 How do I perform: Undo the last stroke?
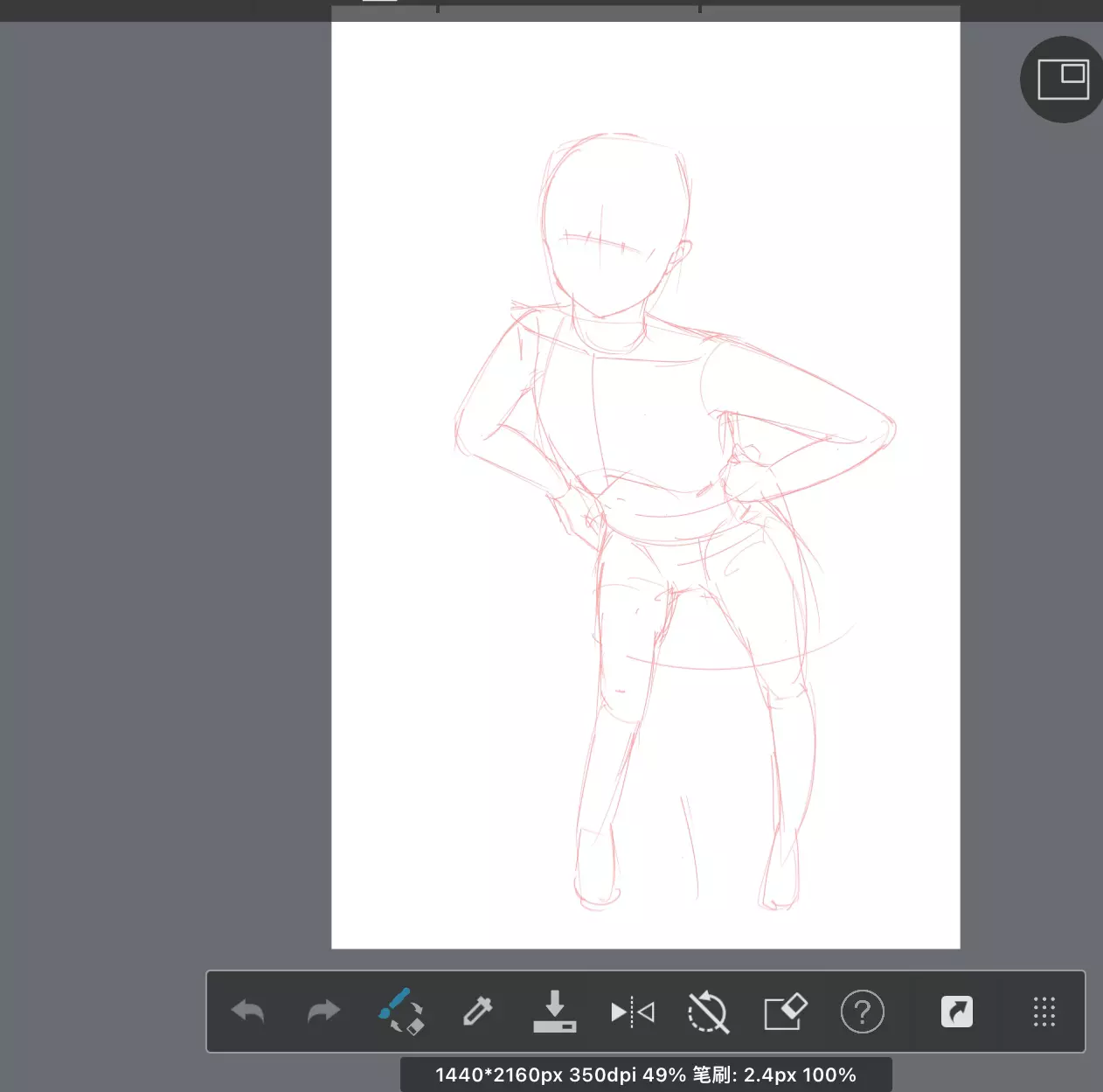(x=248, y=1012)
